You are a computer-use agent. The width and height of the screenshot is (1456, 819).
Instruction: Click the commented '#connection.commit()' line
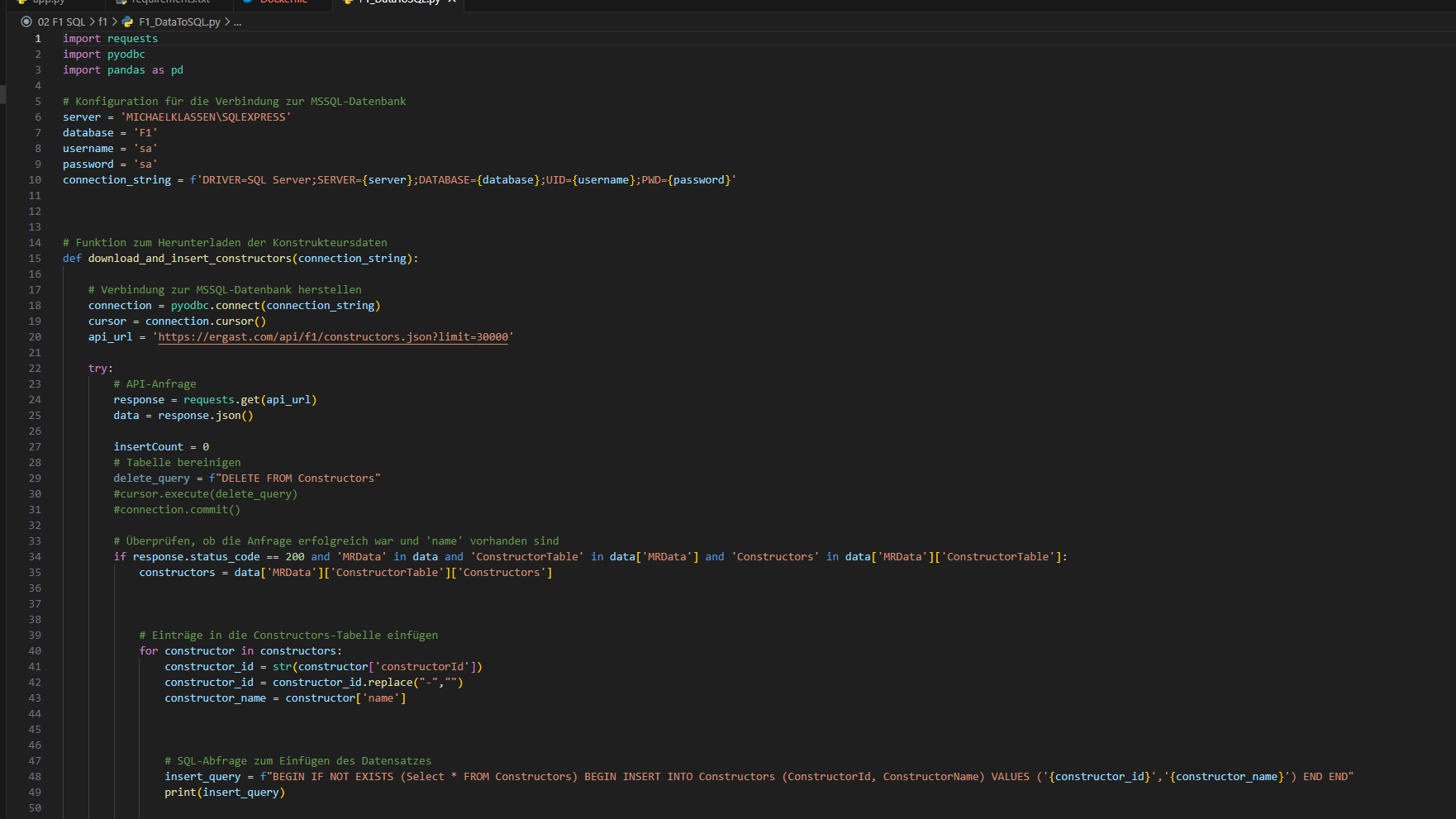click(177, 509)
